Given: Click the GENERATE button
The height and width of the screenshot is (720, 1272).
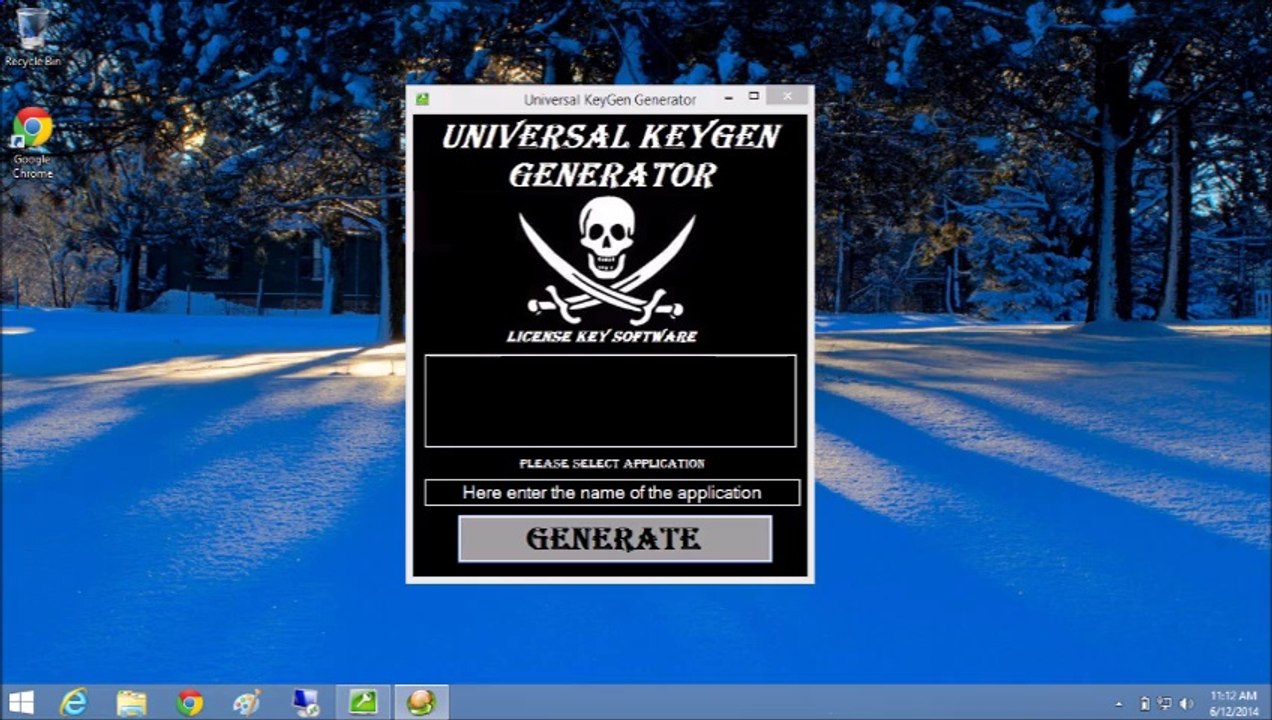Looking at the screenshot, I should point(615,539).
